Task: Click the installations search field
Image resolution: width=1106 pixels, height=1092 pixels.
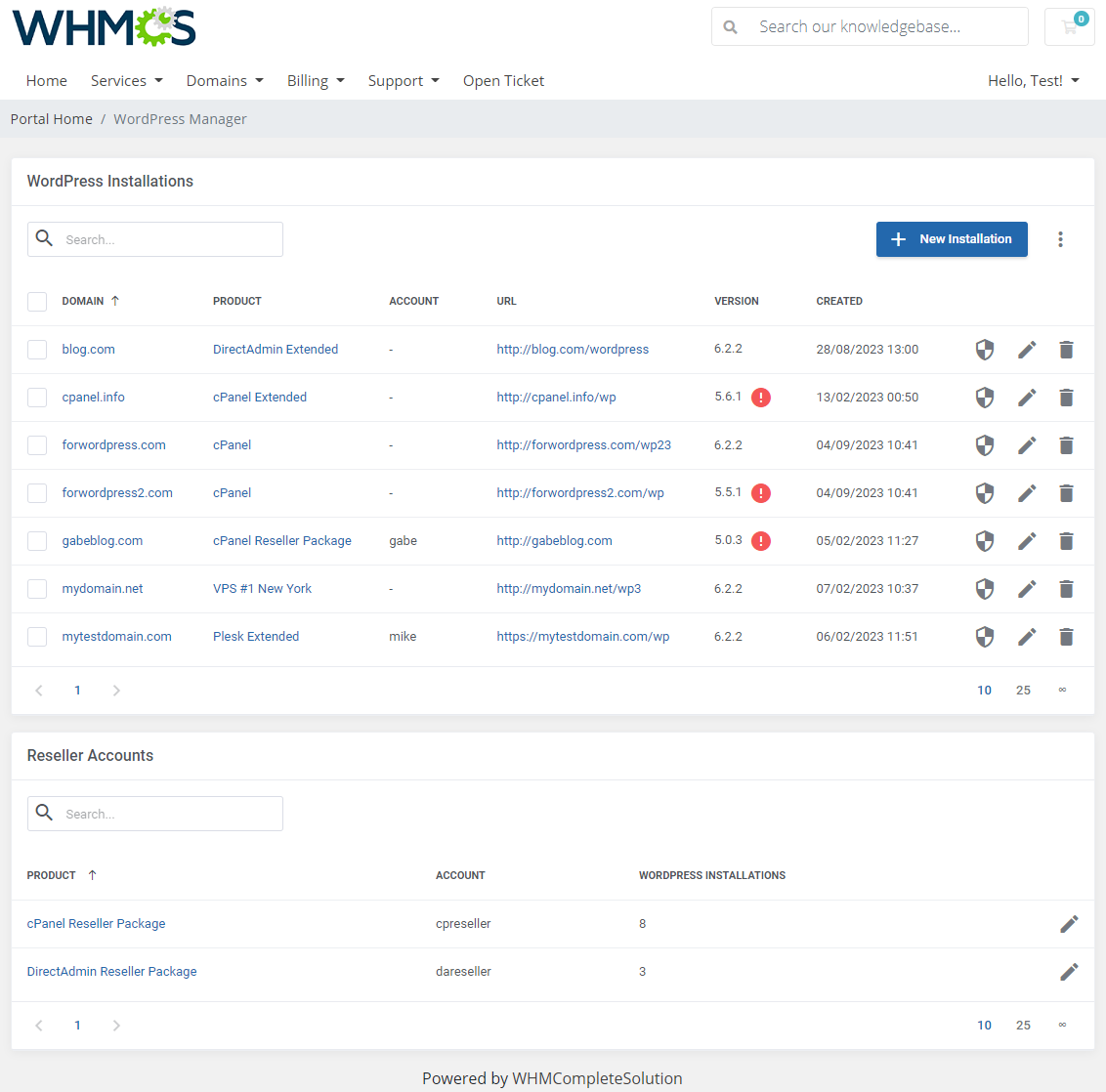Action: click(154, 238)
